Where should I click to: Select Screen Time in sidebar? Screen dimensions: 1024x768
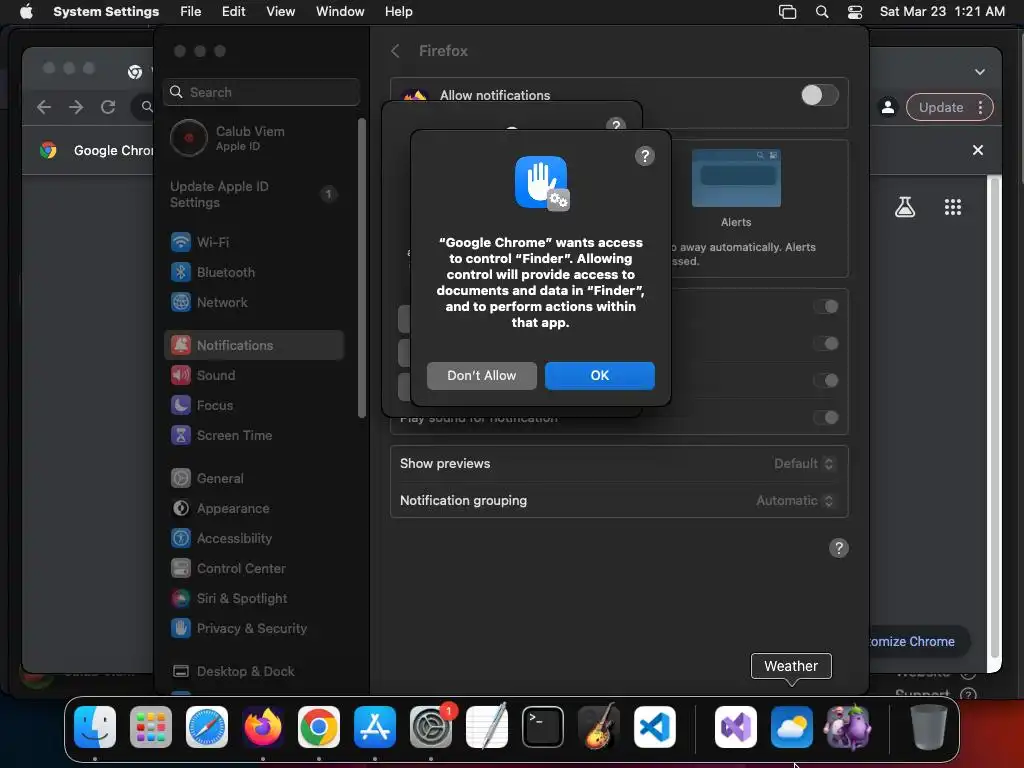coord(255,435)
